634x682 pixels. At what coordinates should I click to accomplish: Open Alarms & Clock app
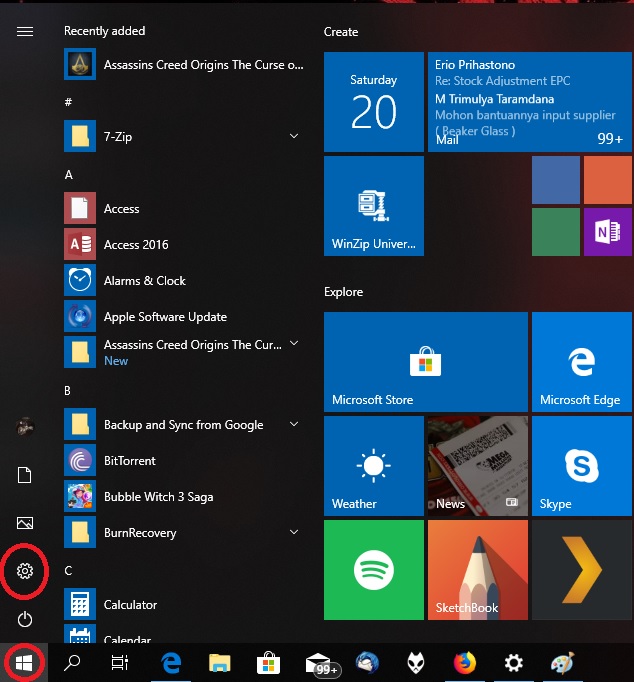coord(184,281)
